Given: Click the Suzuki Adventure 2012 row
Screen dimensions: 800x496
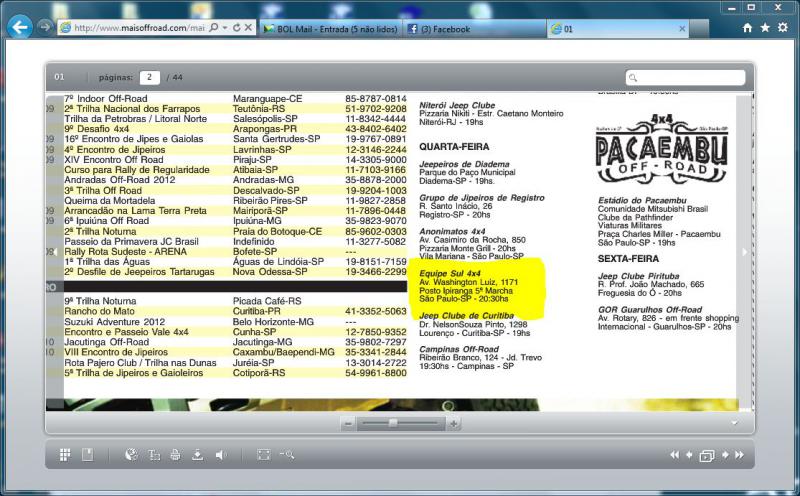Looking at the screenshot, I should 235,321.
